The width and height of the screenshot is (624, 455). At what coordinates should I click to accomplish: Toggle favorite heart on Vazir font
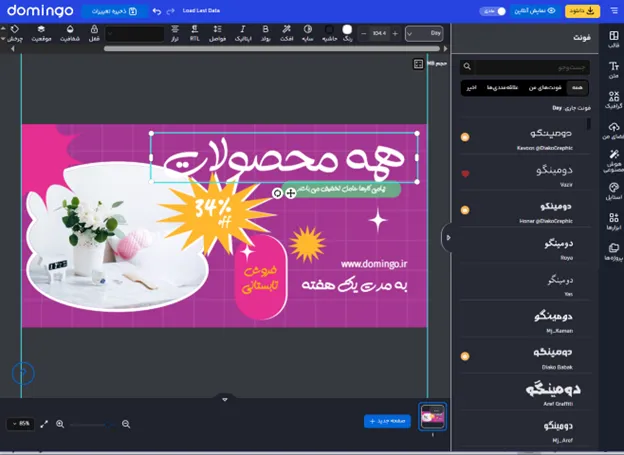pyautogui.click(x=465, y=174)
